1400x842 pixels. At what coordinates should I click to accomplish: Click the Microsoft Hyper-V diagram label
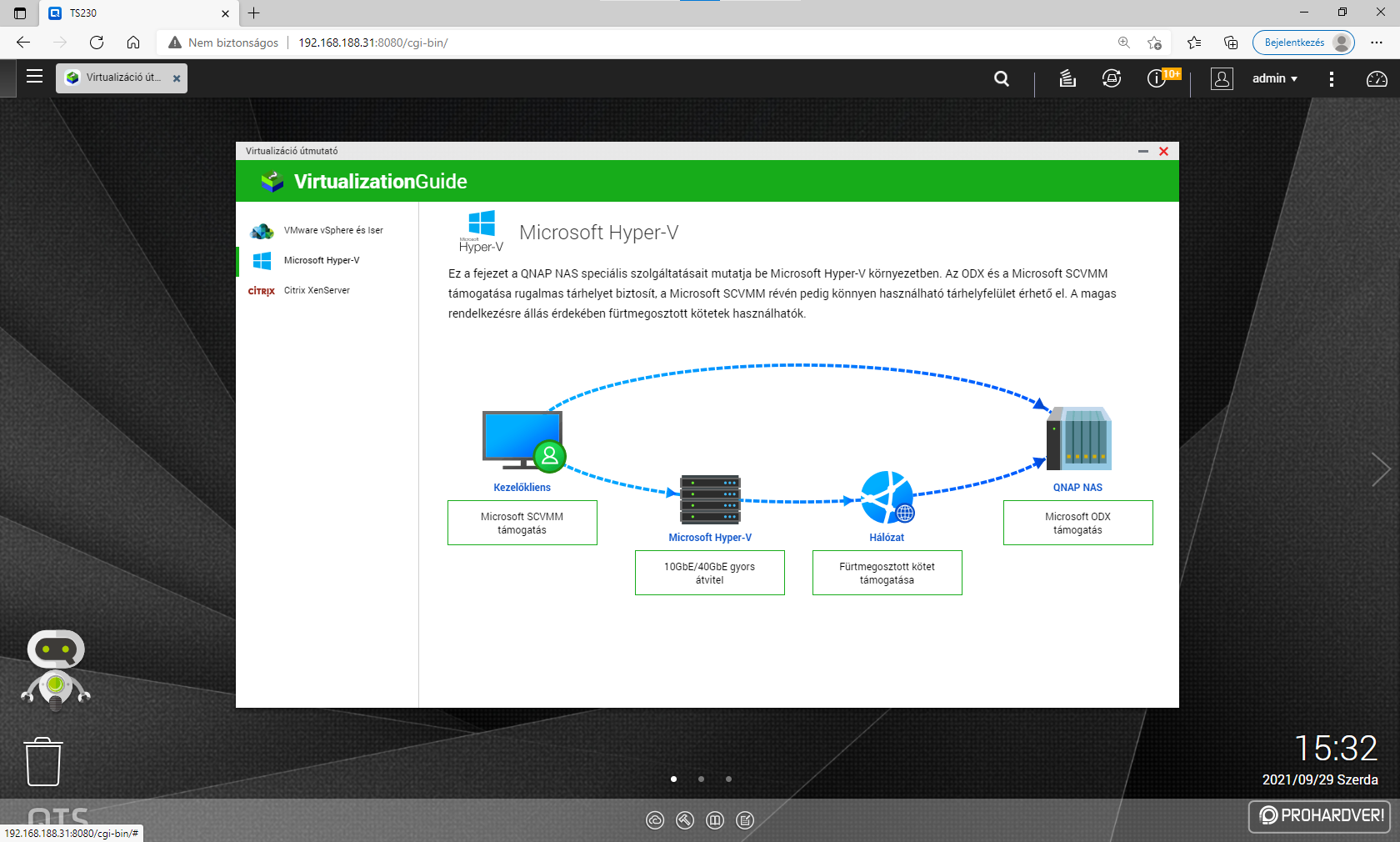[710, 538]
